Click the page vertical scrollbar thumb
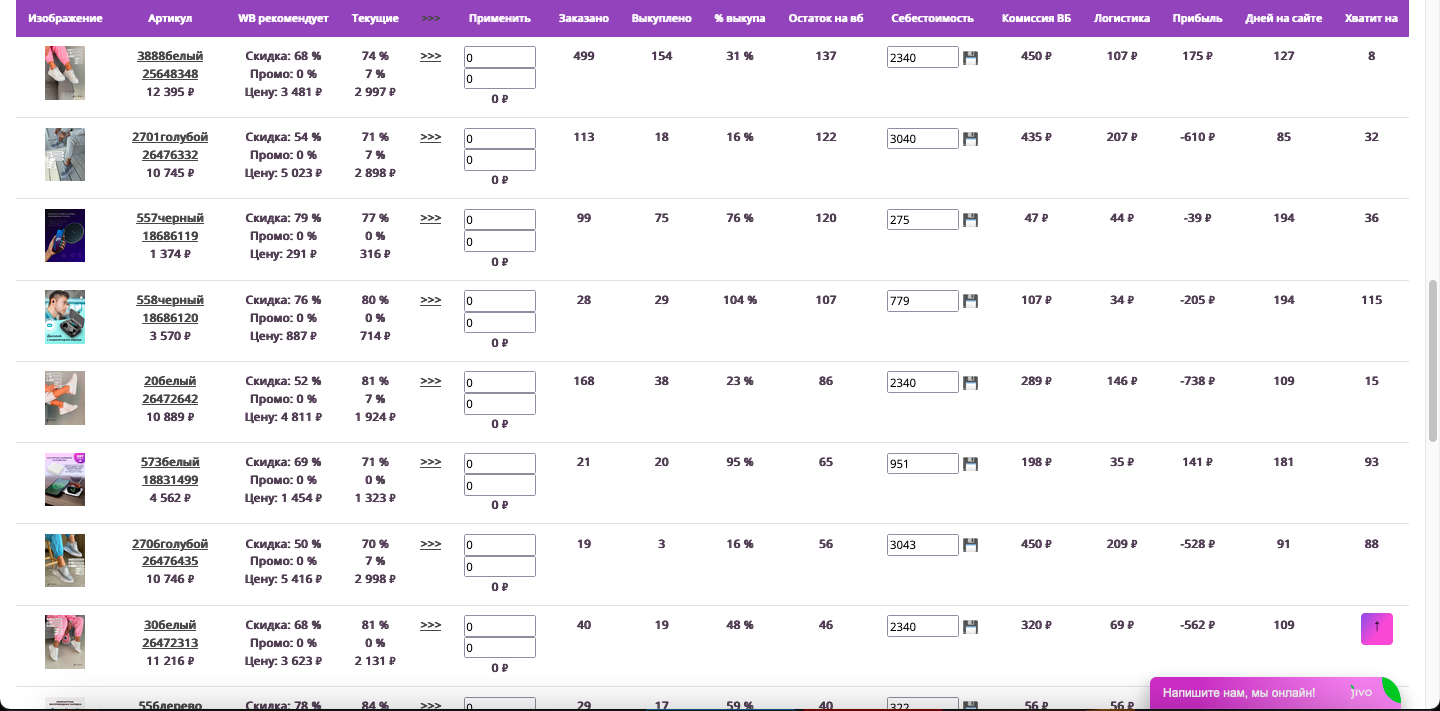The width and height of the screenshot is (1440, 711). pos(1432,360)
